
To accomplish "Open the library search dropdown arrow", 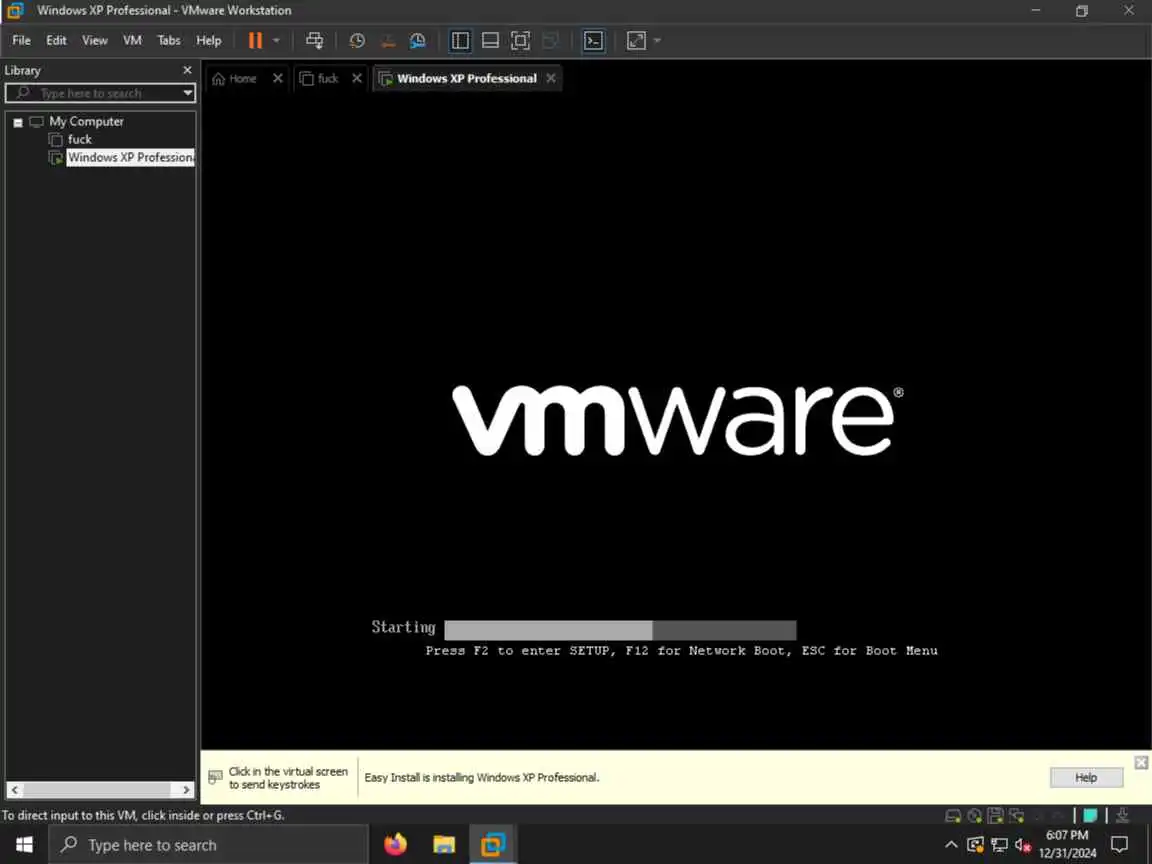I will pyautogui.click(x=188, y=93).
